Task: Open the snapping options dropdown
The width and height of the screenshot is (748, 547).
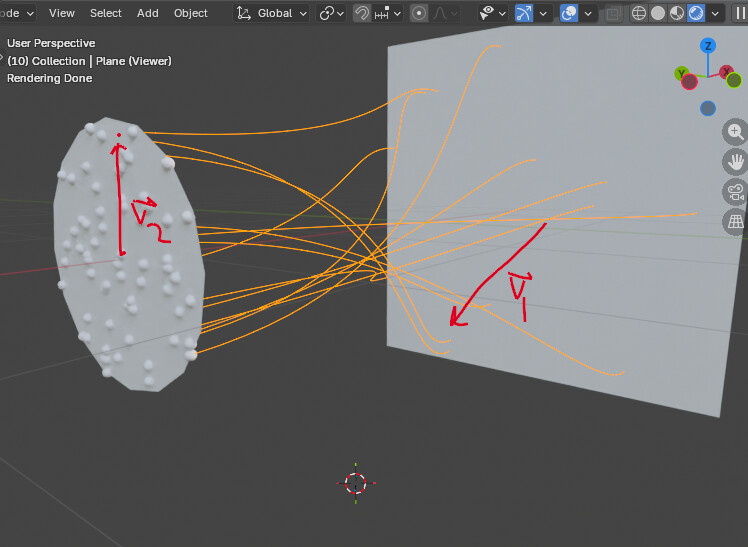Action: tap(387, 13)
